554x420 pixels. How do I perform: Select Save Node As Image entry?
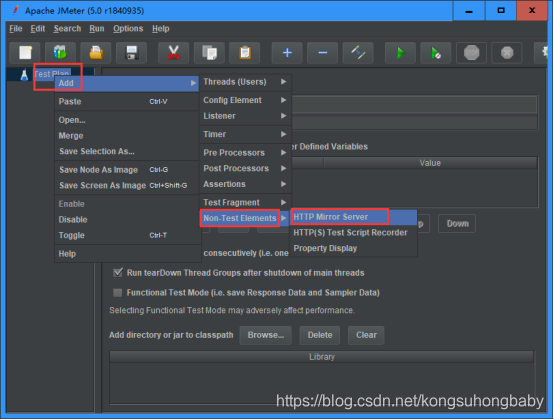(127, 170)
